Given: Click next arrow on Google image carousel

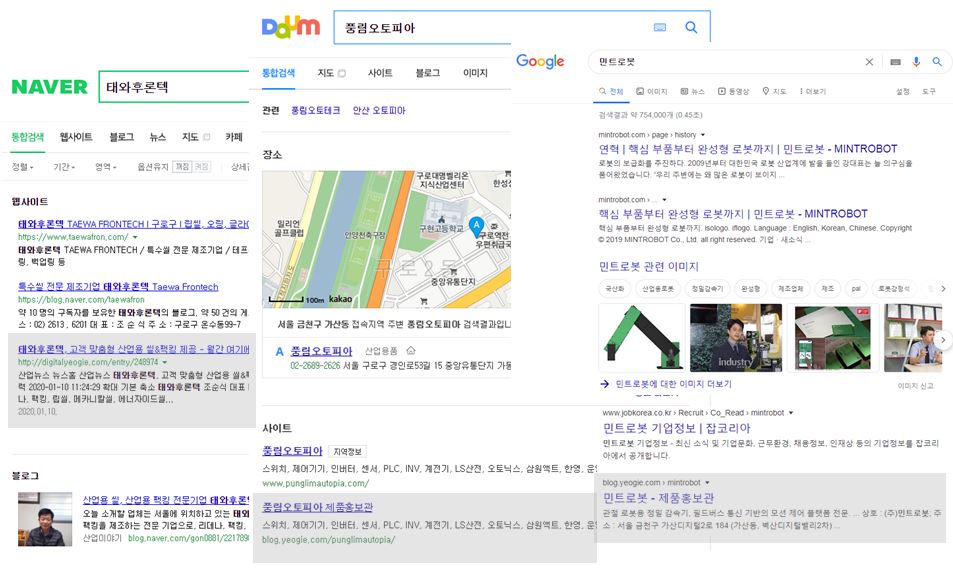Looking at the screenshot, I should pos(943,340).
